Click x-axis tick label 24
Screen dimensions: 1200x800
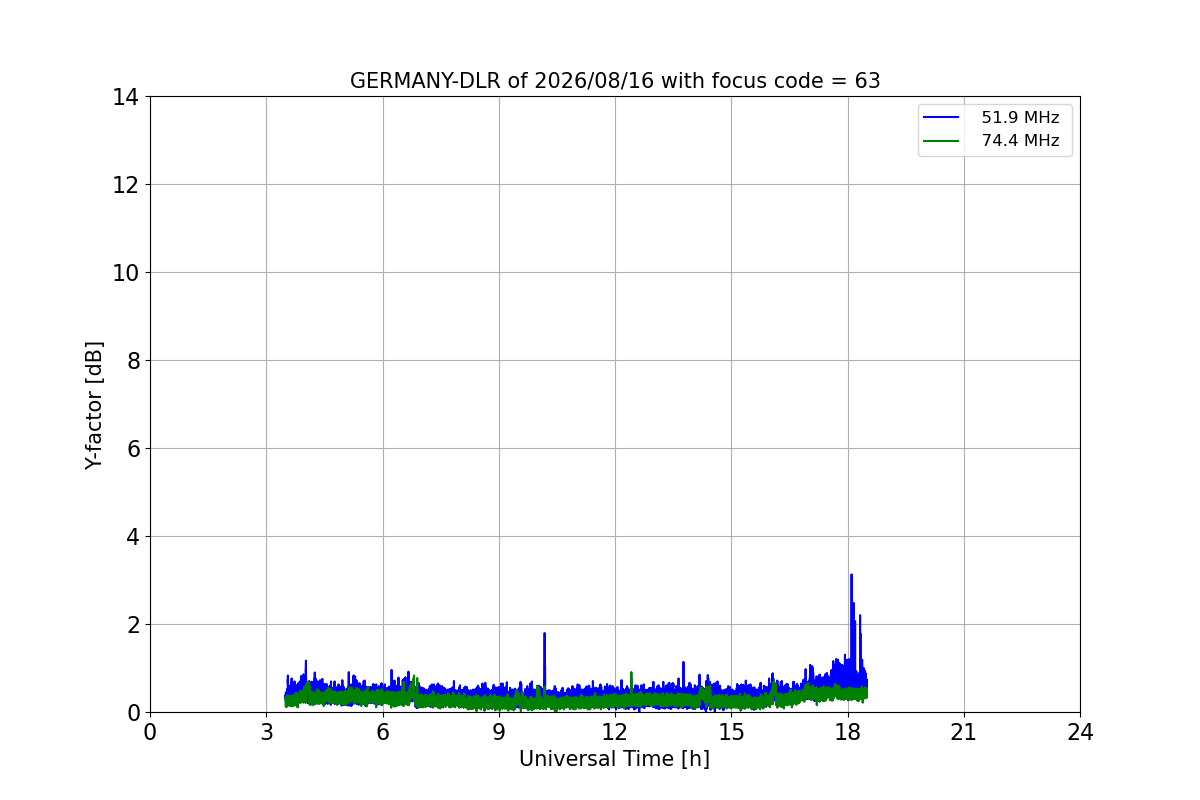pyautogui.click(x=1080, y=732)
